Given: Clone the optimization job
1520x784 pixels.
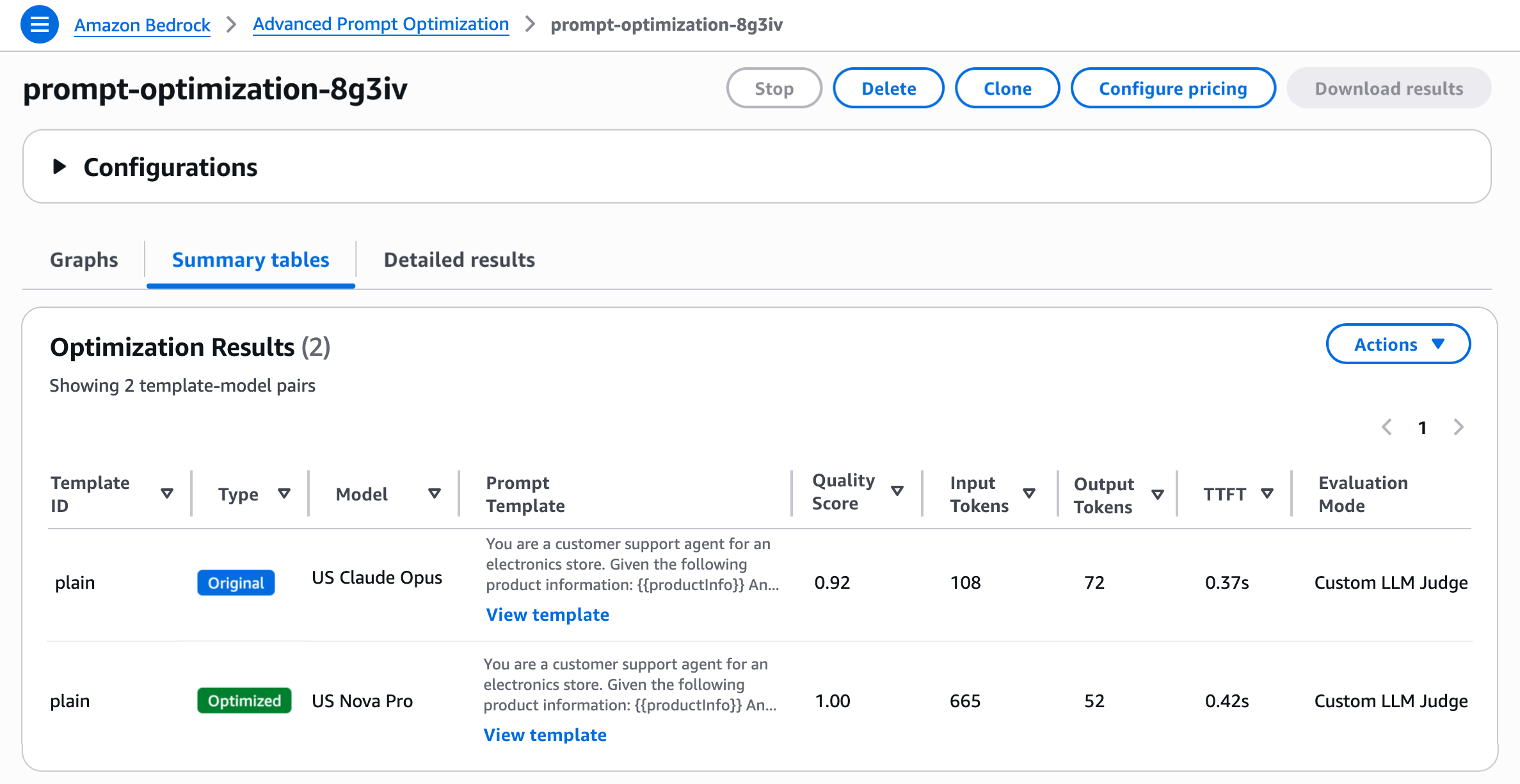Looking at the screenshot, I should coord(1008,88).
